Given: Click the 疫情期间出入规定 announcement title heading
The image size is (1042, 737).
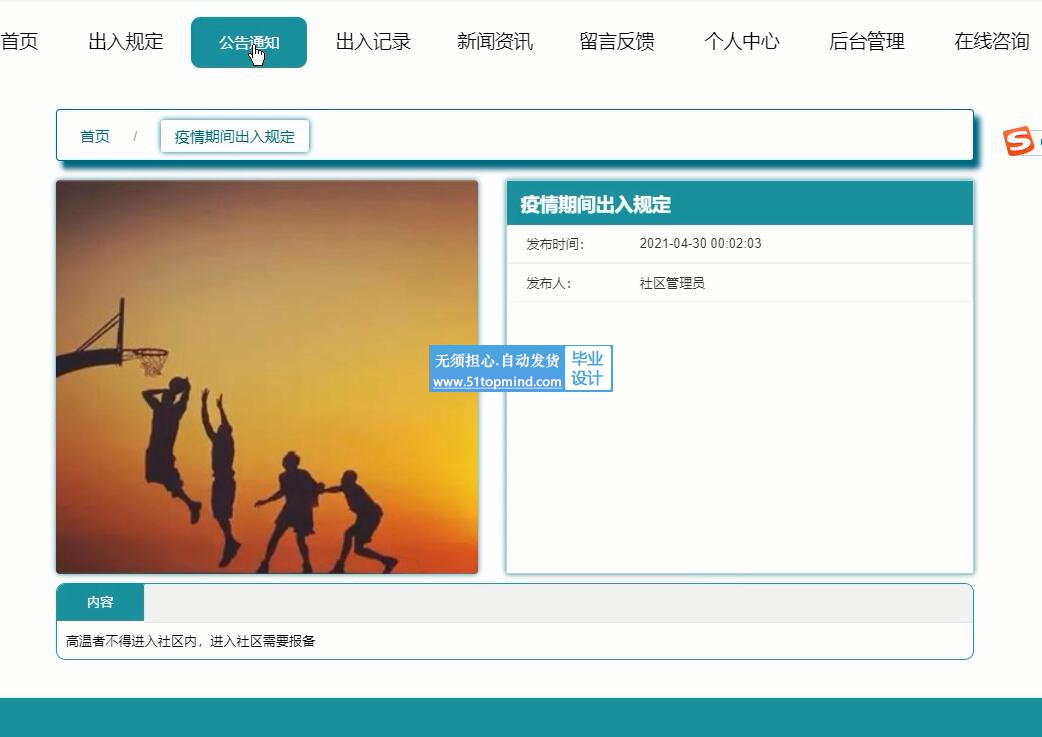Looking at the screenshot, I should 595,204.
